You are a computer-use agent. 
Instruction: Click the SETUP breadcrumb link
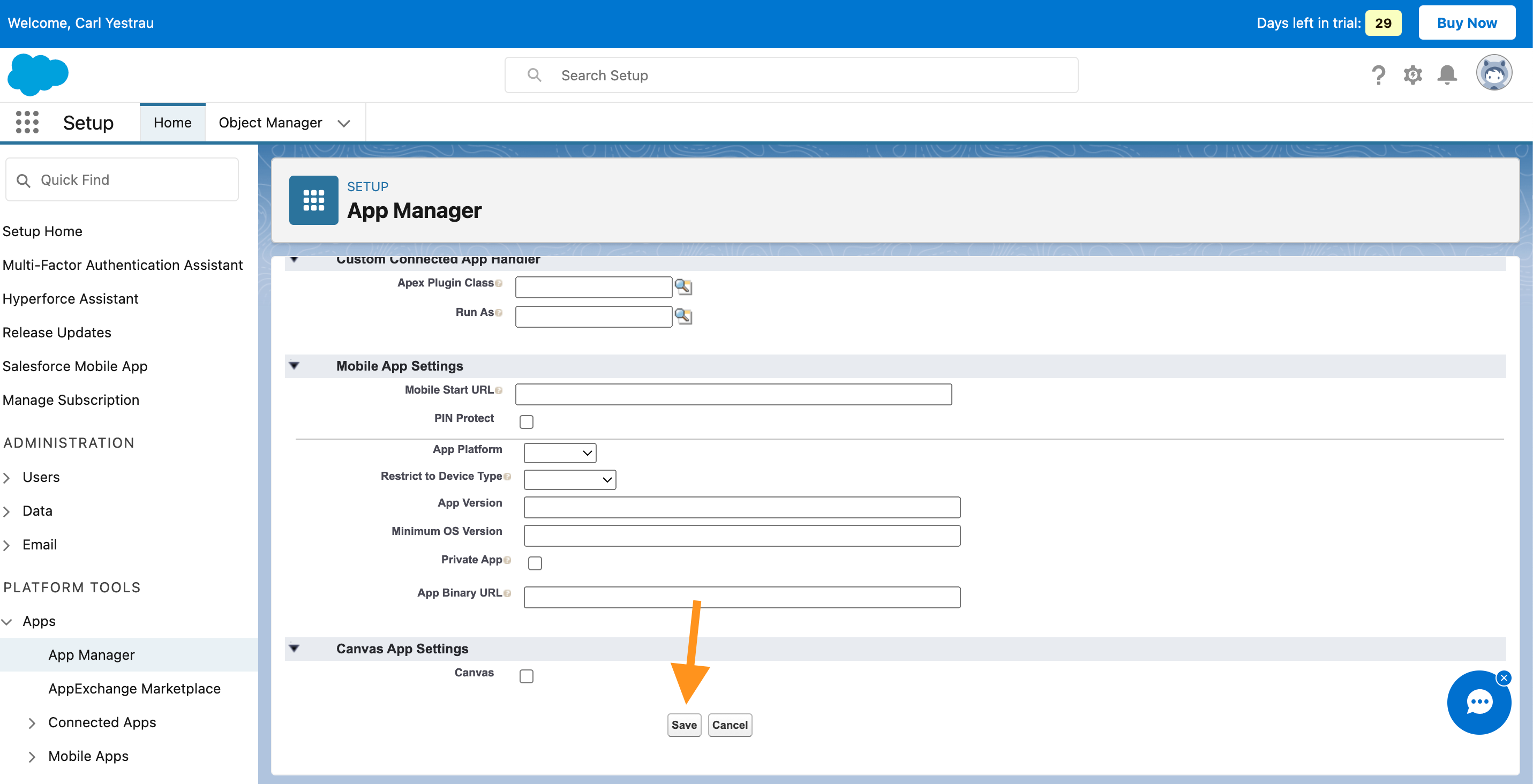coord(367,187)
